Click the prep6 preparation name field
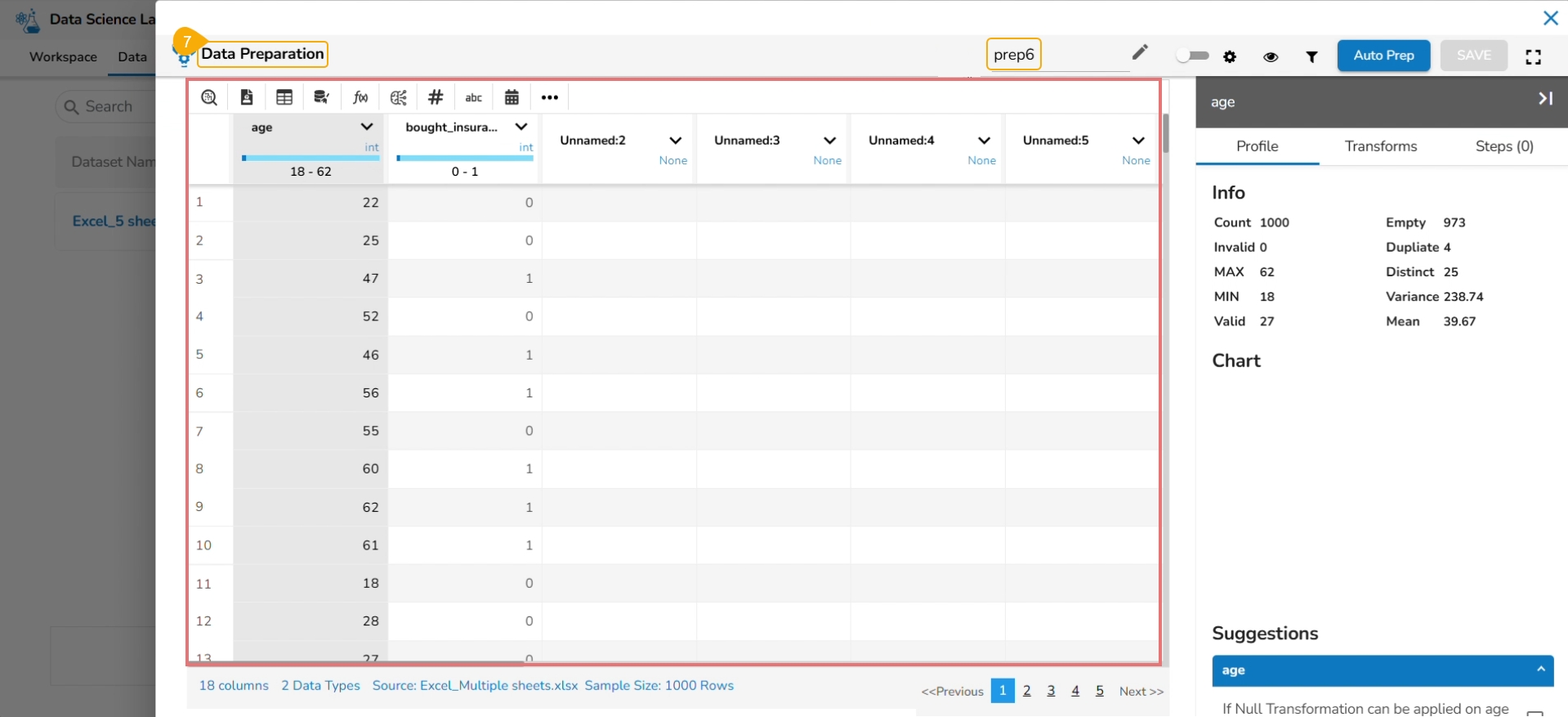This screenshot has width=1568, height=717. tap(1014, 55)
